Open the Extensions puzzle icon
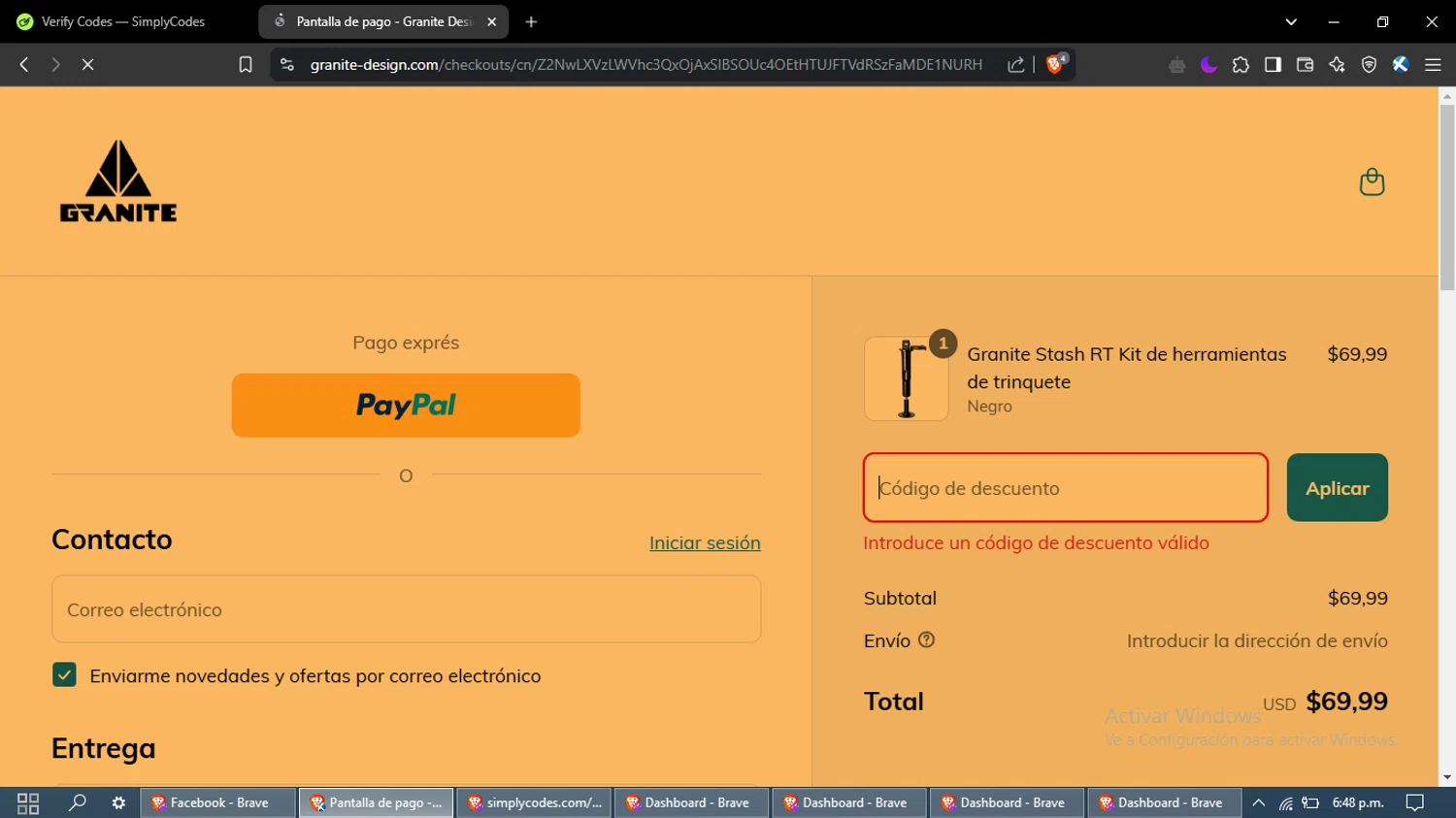 (1241, 64)
